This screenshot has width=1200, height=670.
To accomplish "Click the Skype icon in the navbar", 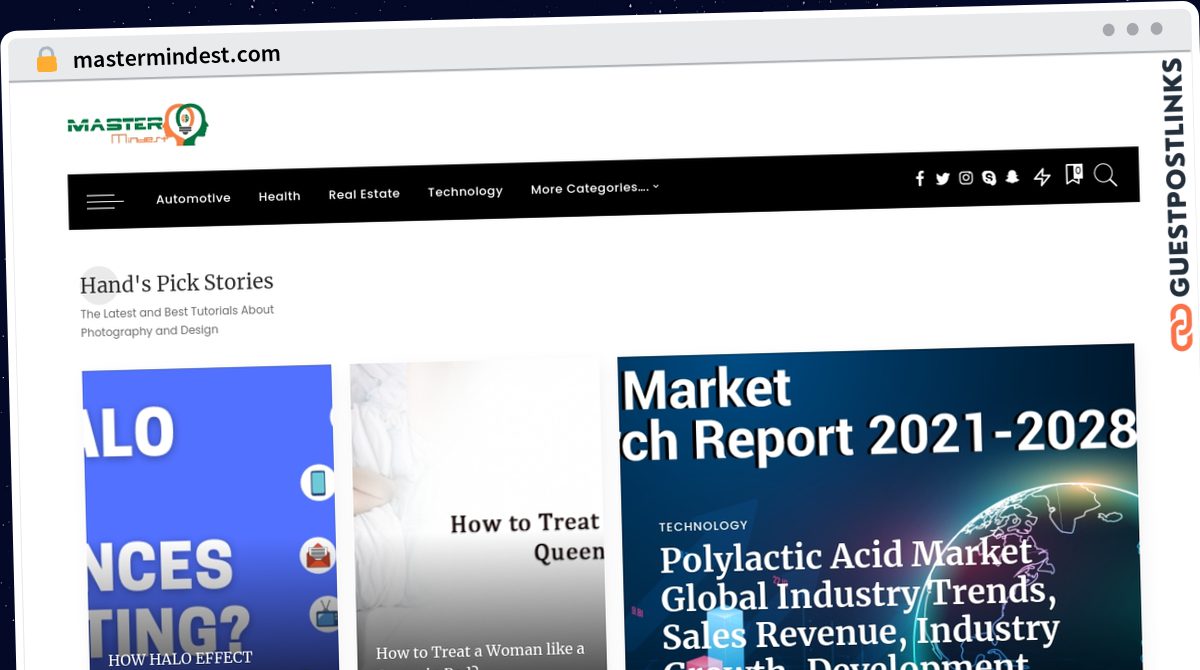I will point(989,178).
